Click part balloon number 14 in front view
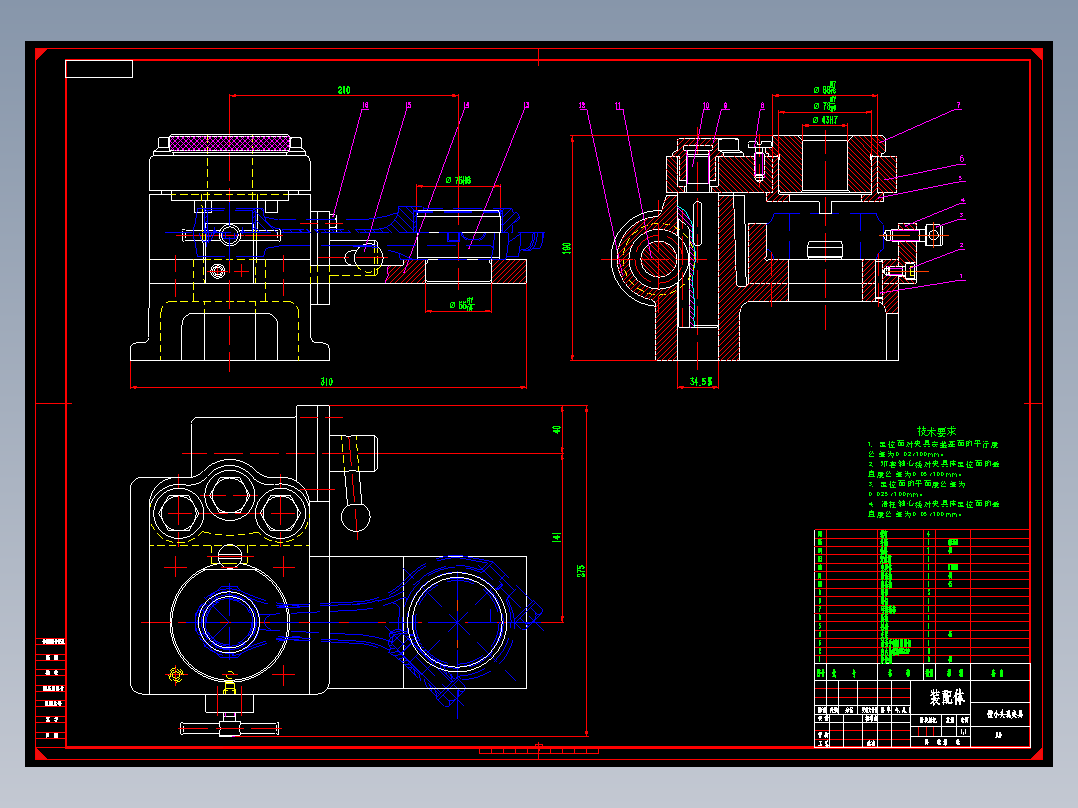Screen dimensions: 1078x808 [x=466, y=106]
